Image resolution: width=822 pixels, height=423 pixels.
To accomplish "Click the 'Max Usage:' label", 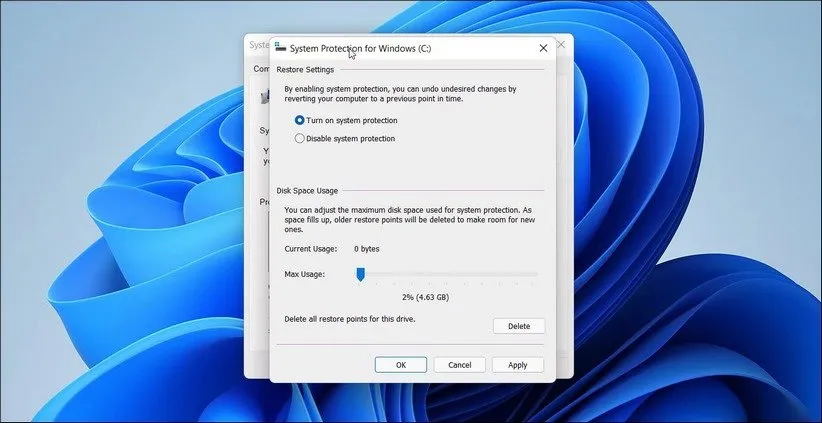I will pyautogui.click(x=305, y=274).
